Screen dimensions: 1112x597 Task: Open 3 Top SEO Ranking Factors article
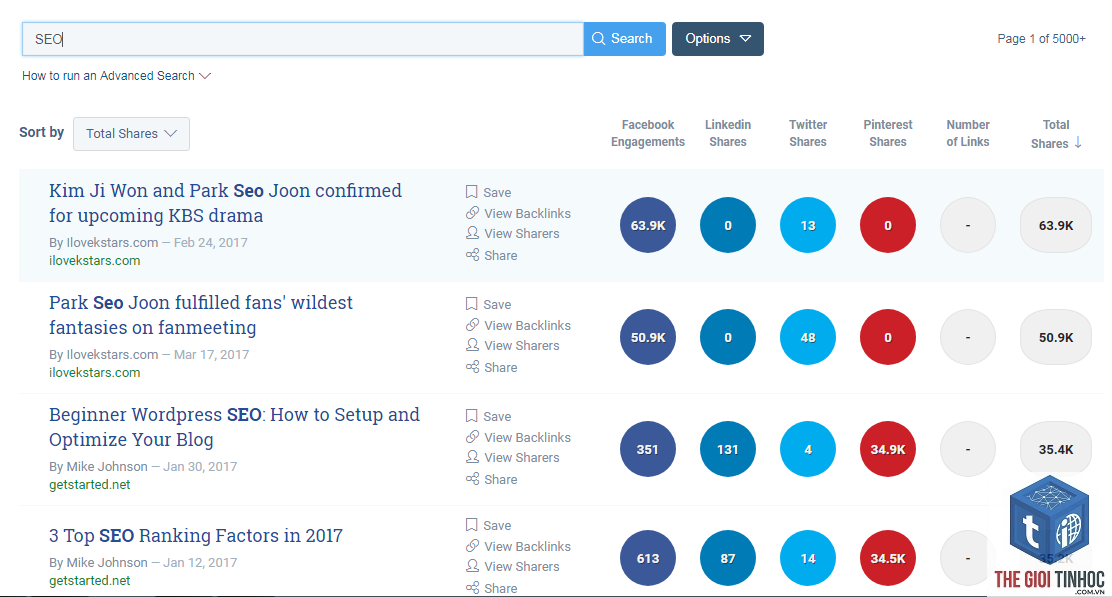click(196, 535)
